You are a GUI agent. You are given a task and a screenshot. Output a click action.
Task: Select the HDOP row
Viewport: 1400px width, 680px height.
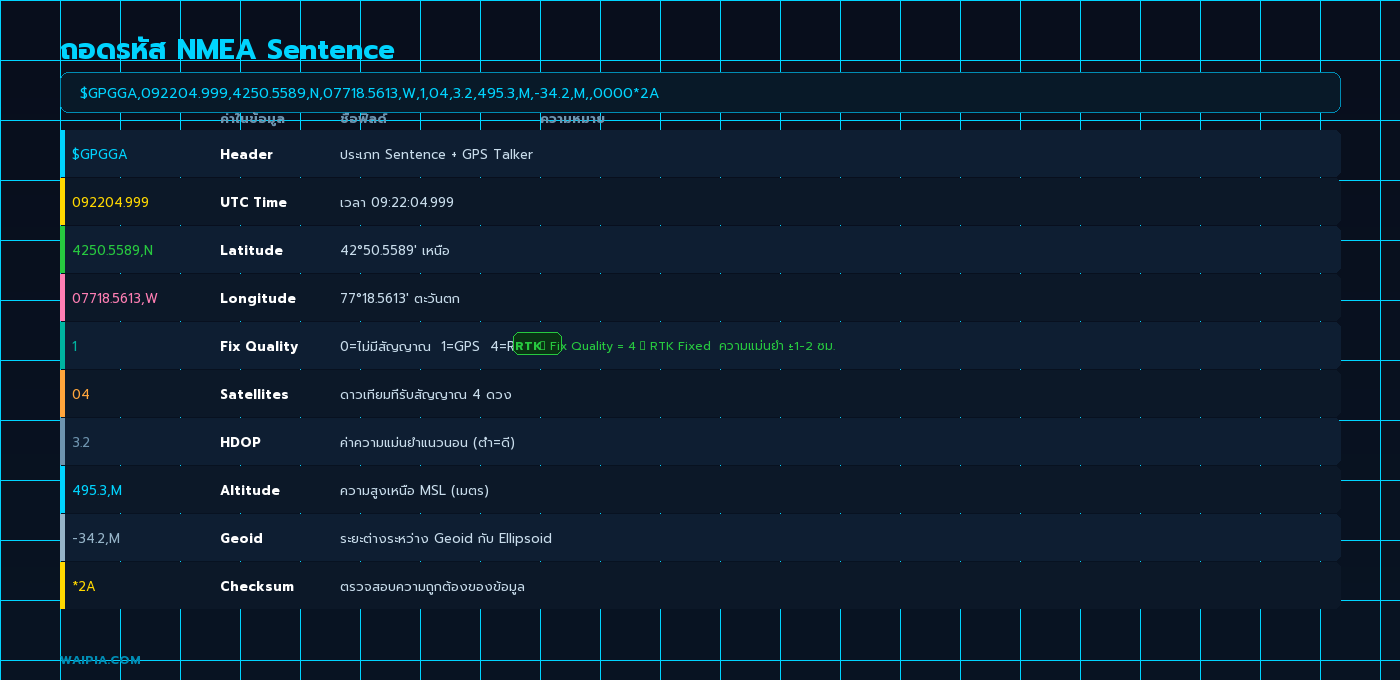click(x=700, y=441)
